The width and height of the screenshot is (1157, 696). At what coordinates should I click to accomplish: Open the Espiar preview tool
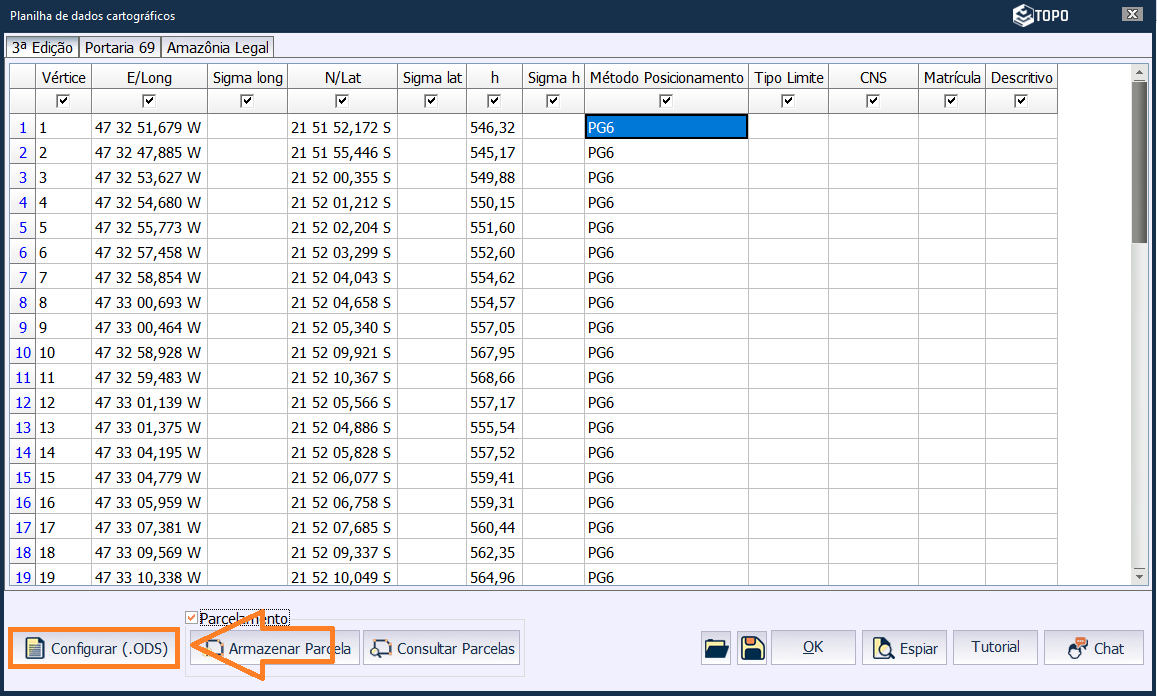pyautogui.click(x=904, y=648)
